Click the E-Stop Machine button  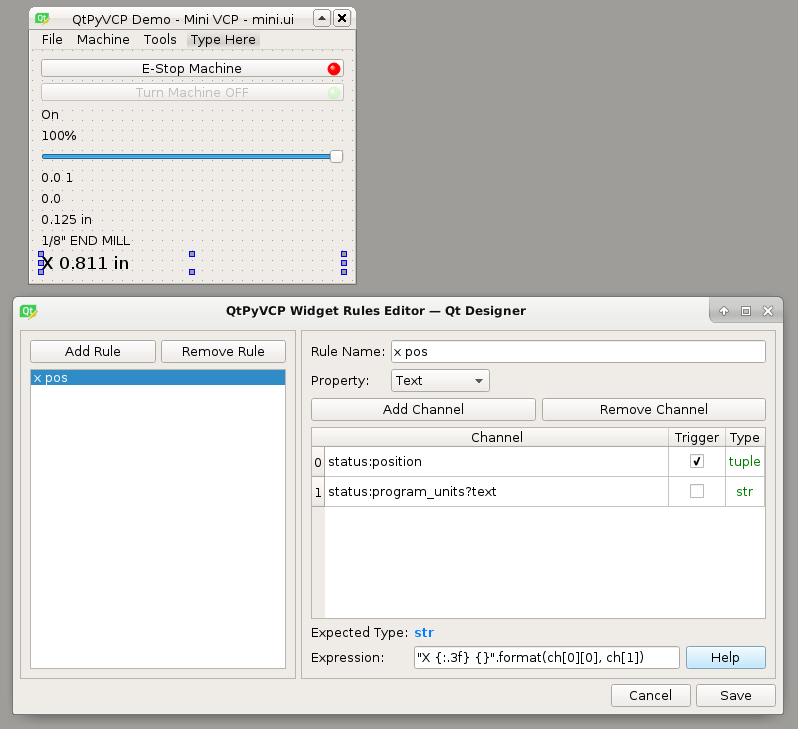(x=192, y=69)
